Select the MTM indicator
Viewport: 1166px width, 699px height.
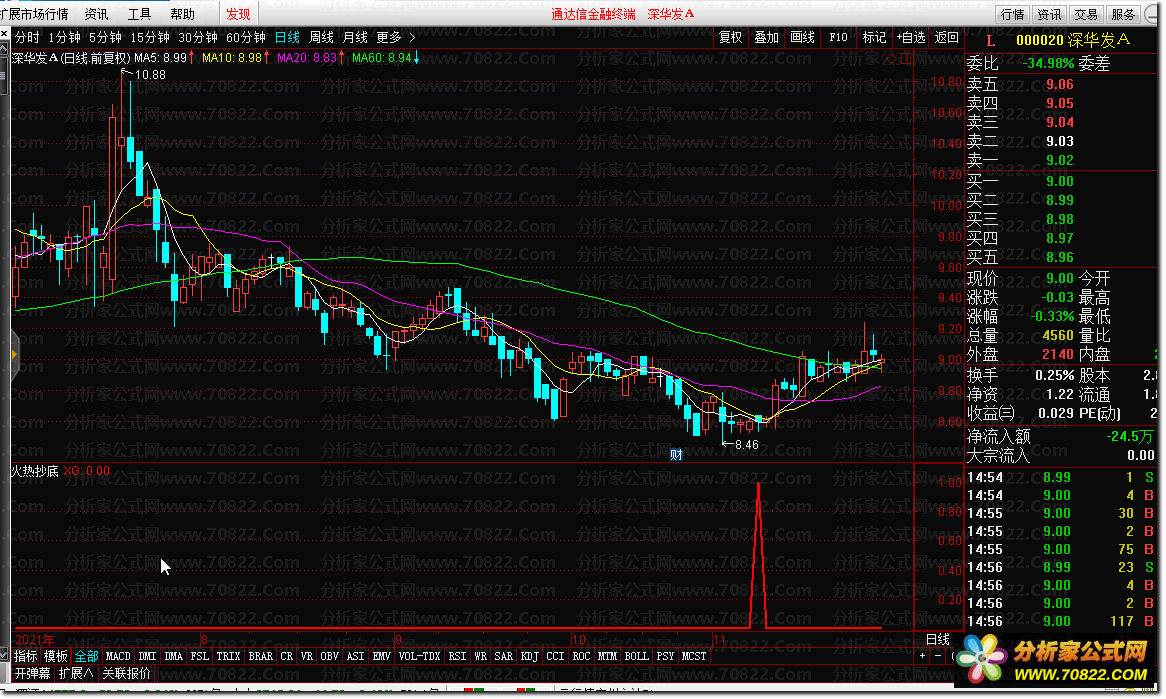click(x=608, y=656)
